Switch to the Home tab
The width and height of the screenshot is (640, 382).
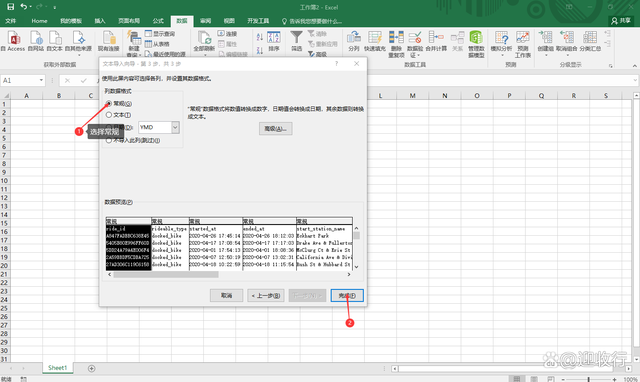point(39,21)
